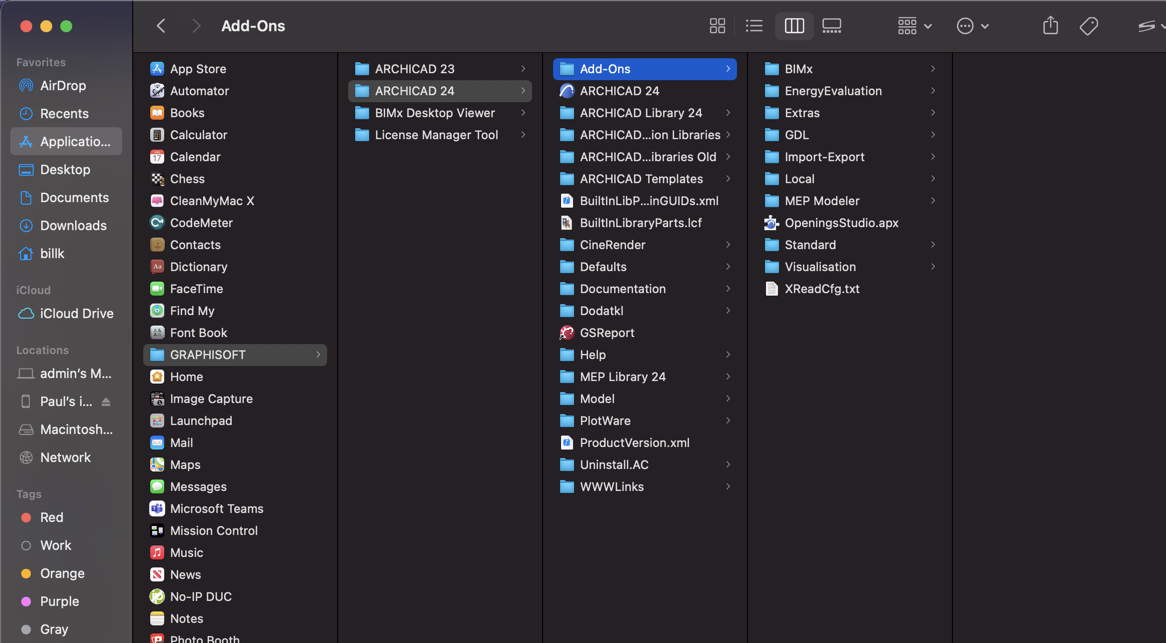This screenshot has height=643, width=1166.
Task: Select the Gray tag in sidebar
Action: click(66, 630)
